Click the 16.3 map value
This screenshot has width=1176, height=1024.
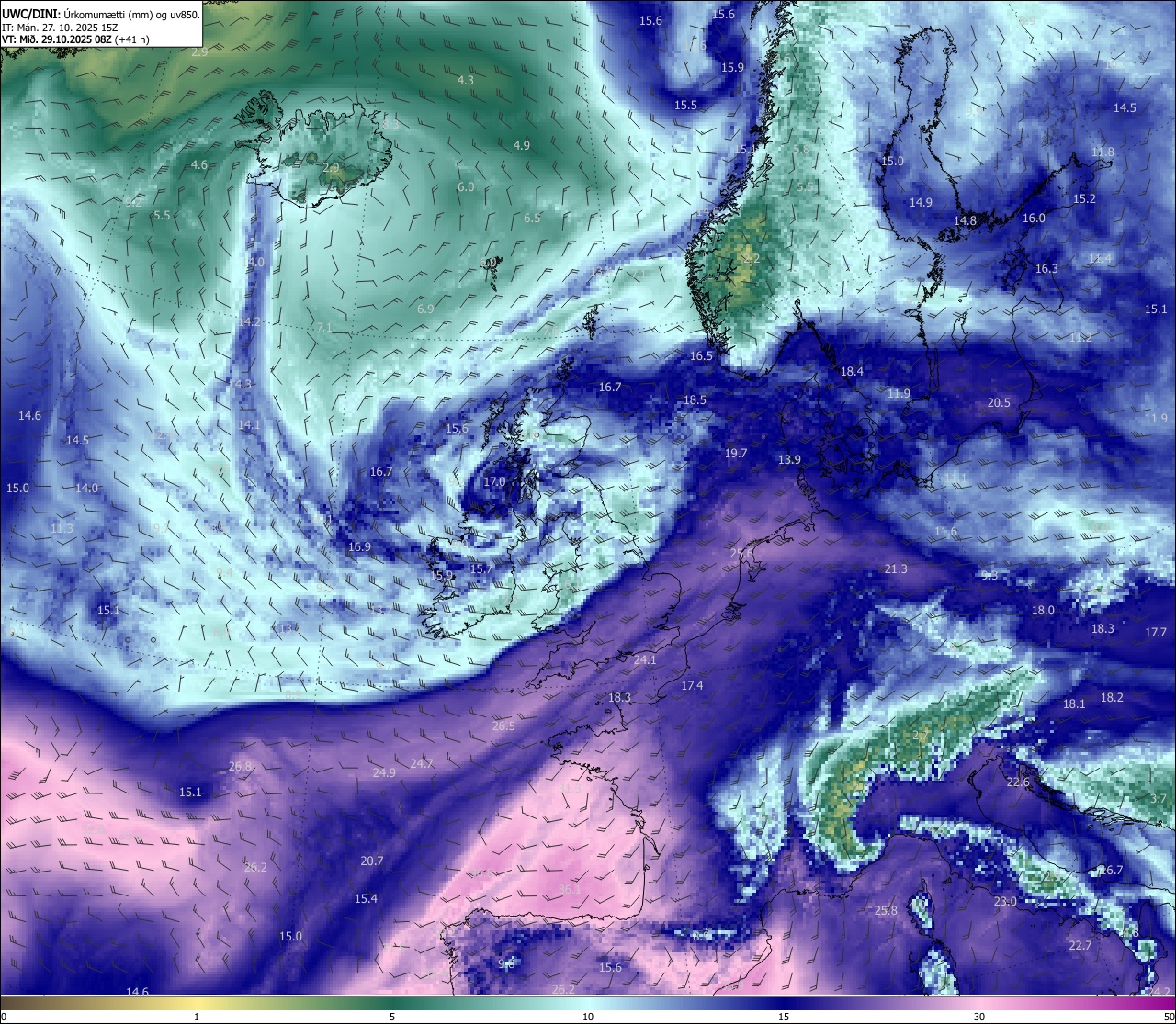coord(1046,268)
